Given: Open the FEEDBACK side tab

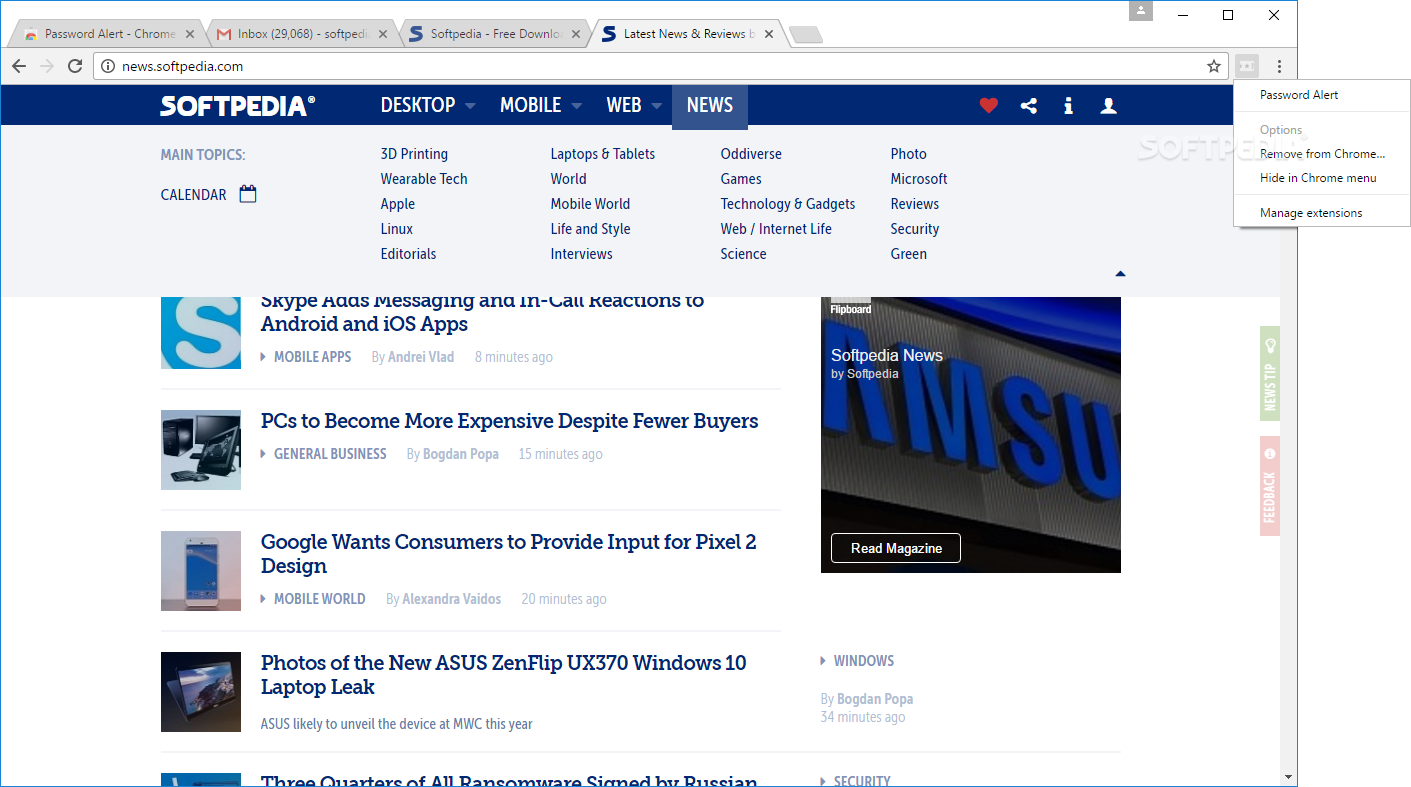Looking at the screenshot, I should [x=1270, y=486].
